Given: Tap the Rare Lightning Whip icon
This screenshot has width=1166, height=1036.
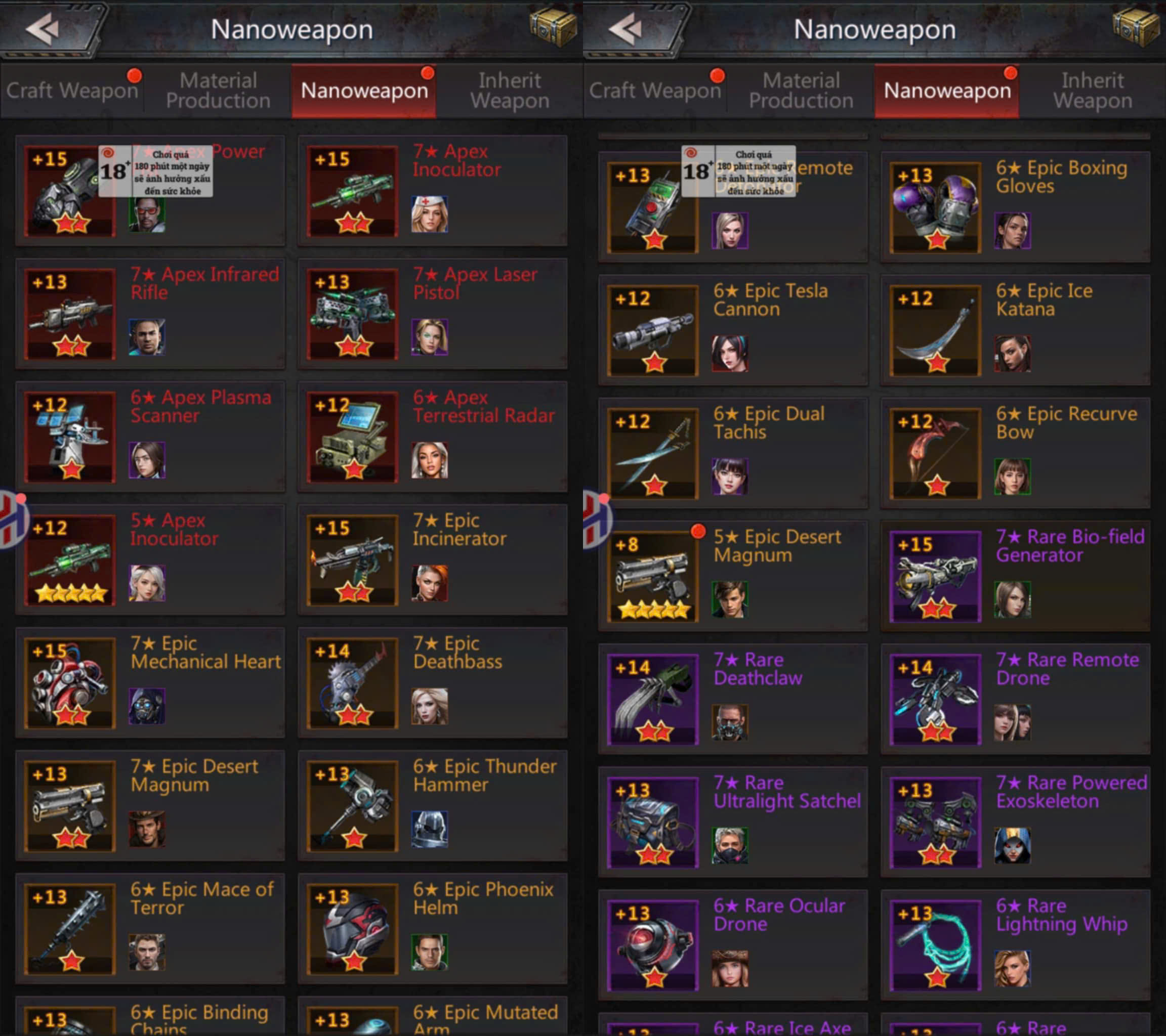Looking at the screenshot, I should (936, 945).
